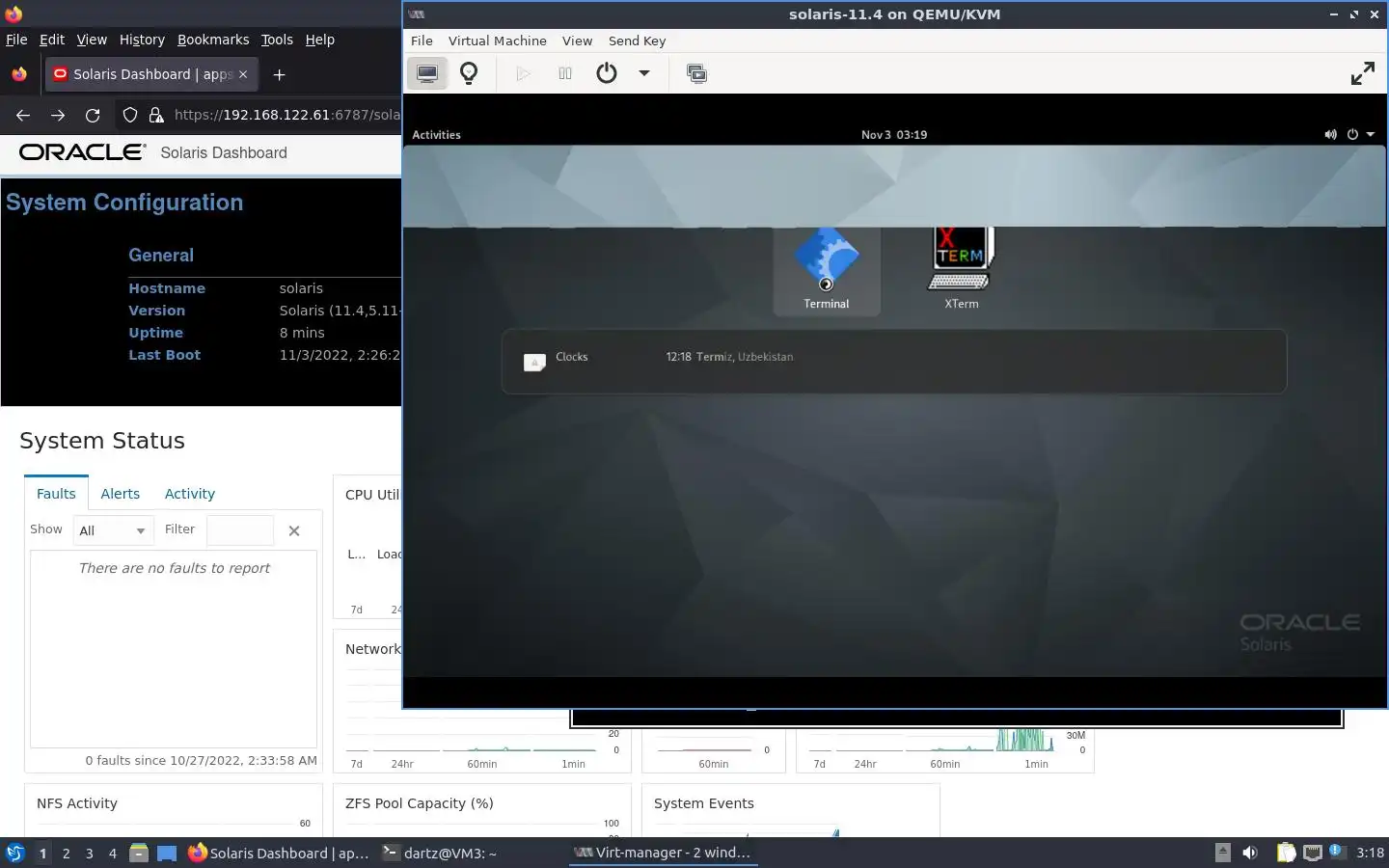This screenshot has width=1389, height=868.
Task: Click the volume icon in Solaris top bar
Action: point(1330,135)
